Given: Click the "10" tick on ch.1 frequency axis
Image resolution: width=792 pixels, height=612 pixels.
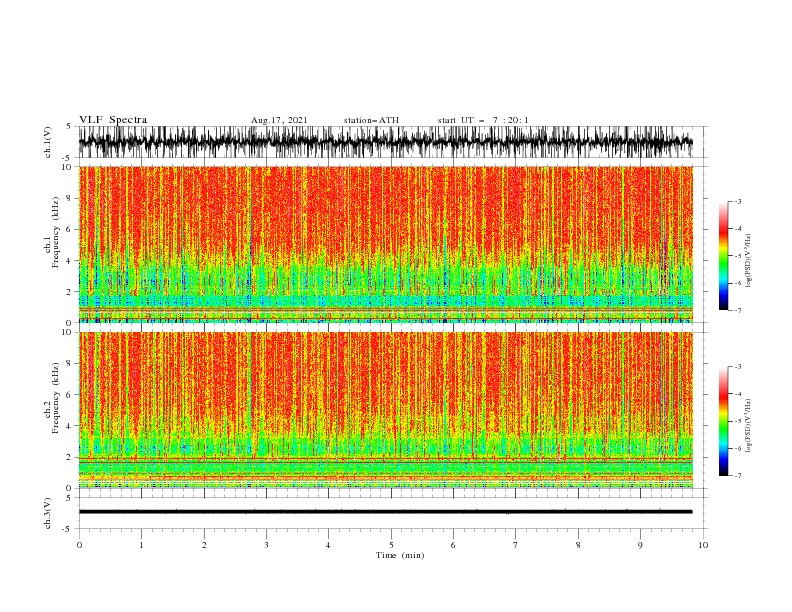Looking at the screenshot, I should (x=67, y=167).
